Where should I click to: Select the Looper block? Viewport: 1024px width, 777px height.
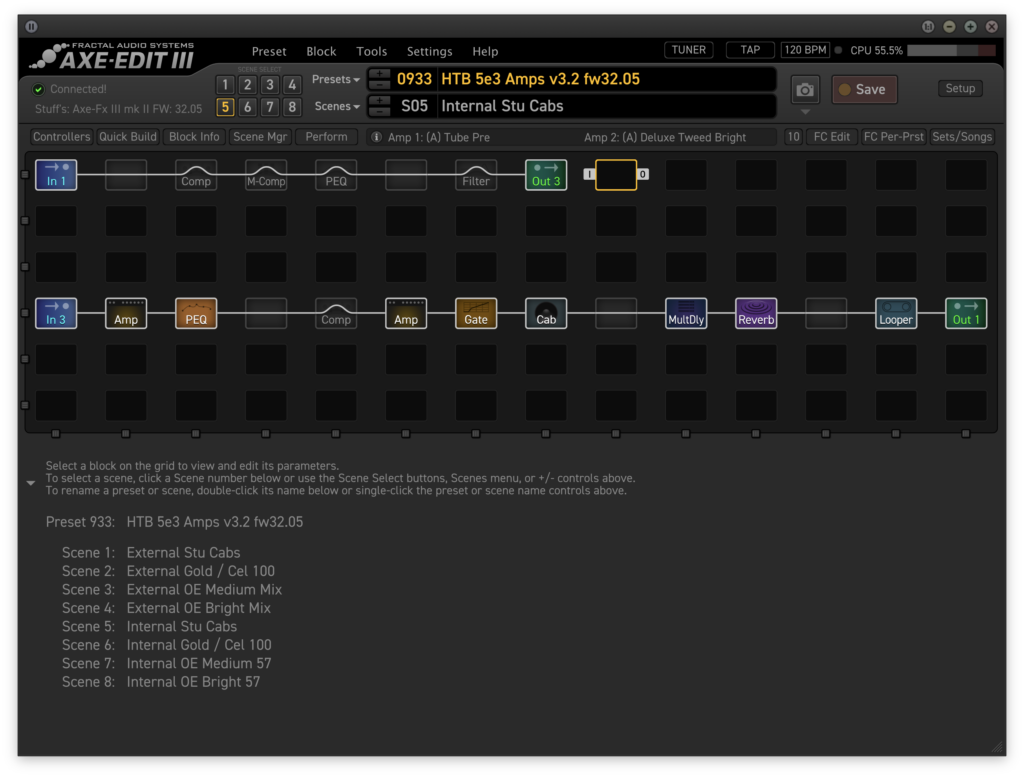(896, 313)
